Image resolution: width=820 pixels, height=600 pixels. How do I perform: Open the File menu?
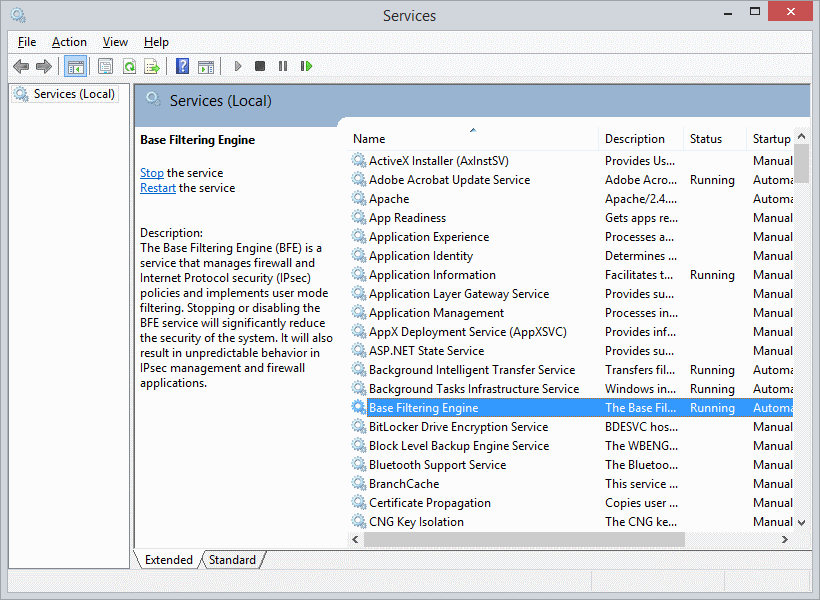[27, 42]
